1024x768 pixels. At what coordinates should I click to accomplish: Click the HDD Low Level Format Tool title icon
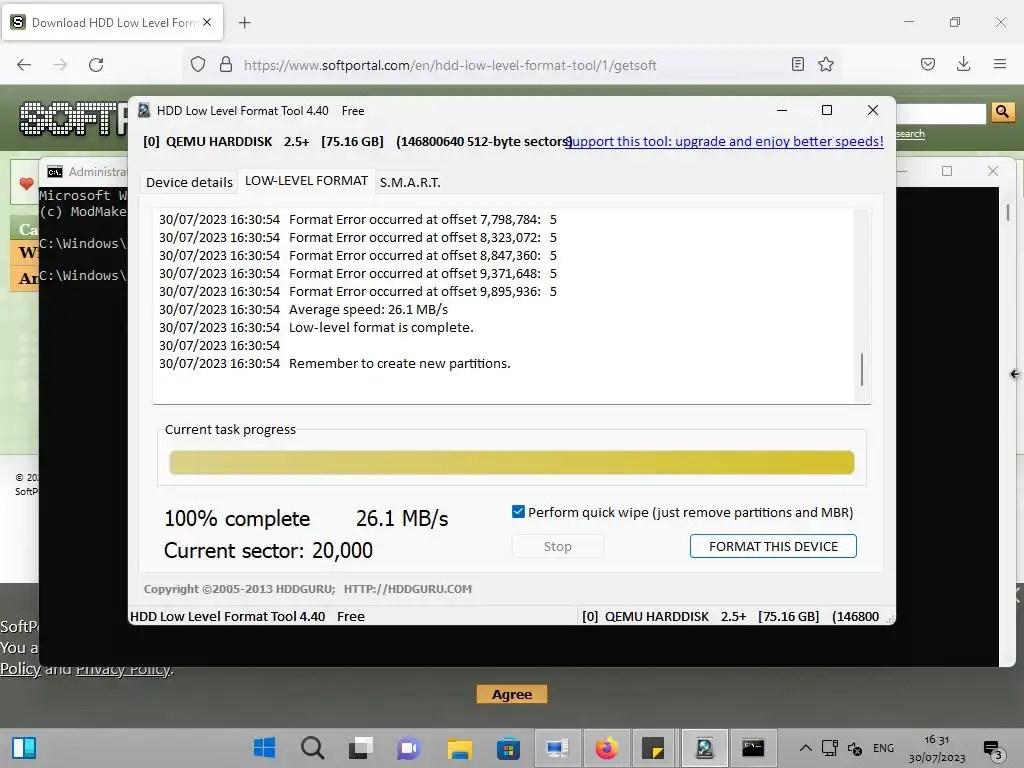(144, 110)
